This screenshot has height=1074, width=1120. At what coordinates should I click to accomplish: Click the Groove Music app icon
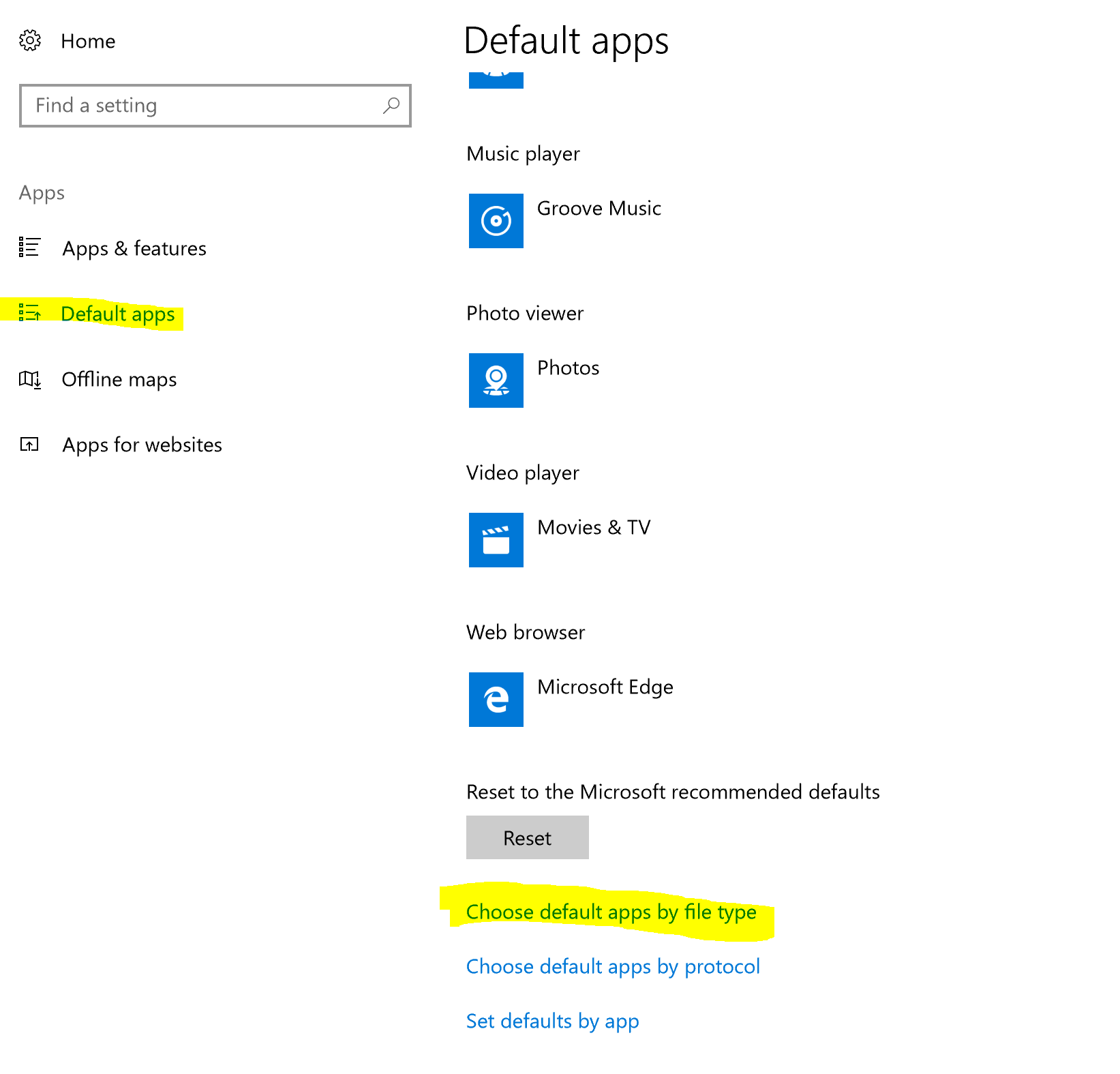496,221
